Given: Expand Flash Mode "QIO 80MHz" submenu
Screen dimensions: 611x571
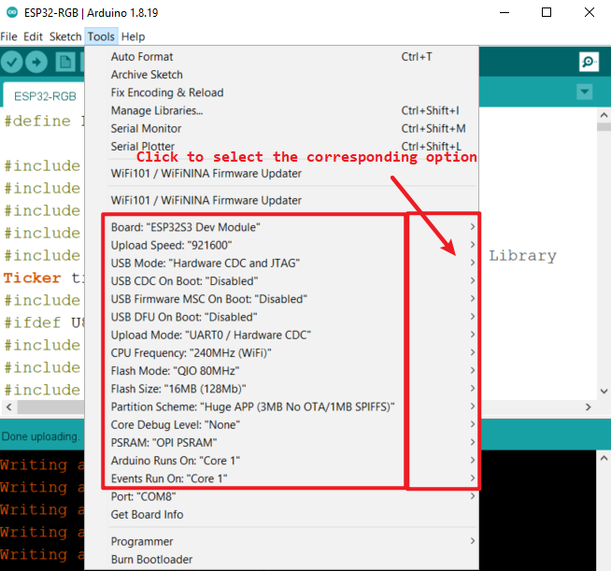Looking at the screenshot, I should (x=281, y=371).
